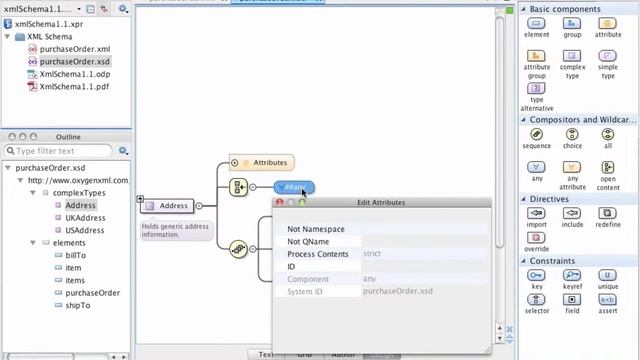The width and height of the screenshot is (640, 360).
Task: Choose the assert constraint icon
Action: (x=607, y=300)
